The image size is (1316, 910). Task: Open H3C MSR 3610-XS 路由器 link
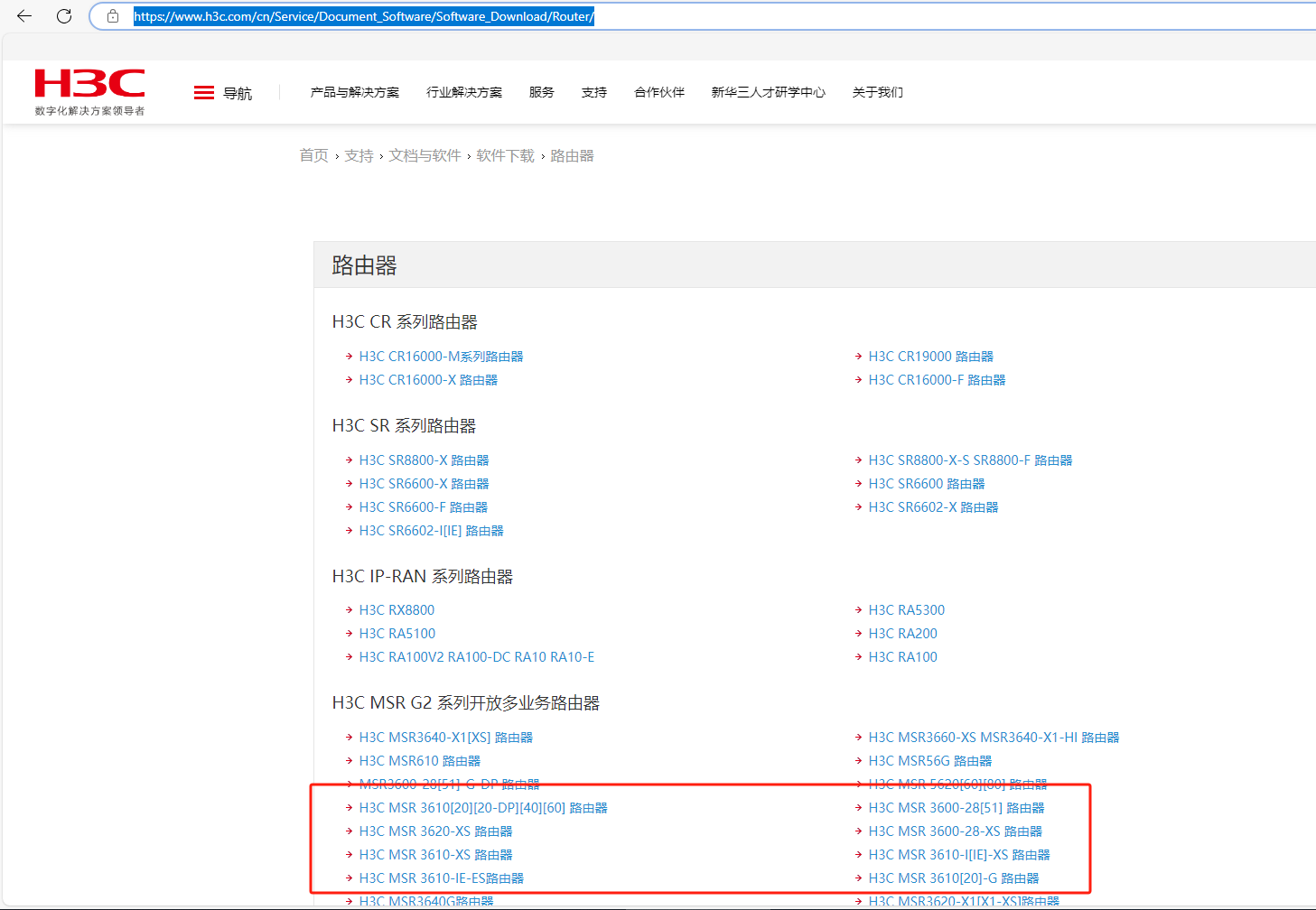(436, 855)
